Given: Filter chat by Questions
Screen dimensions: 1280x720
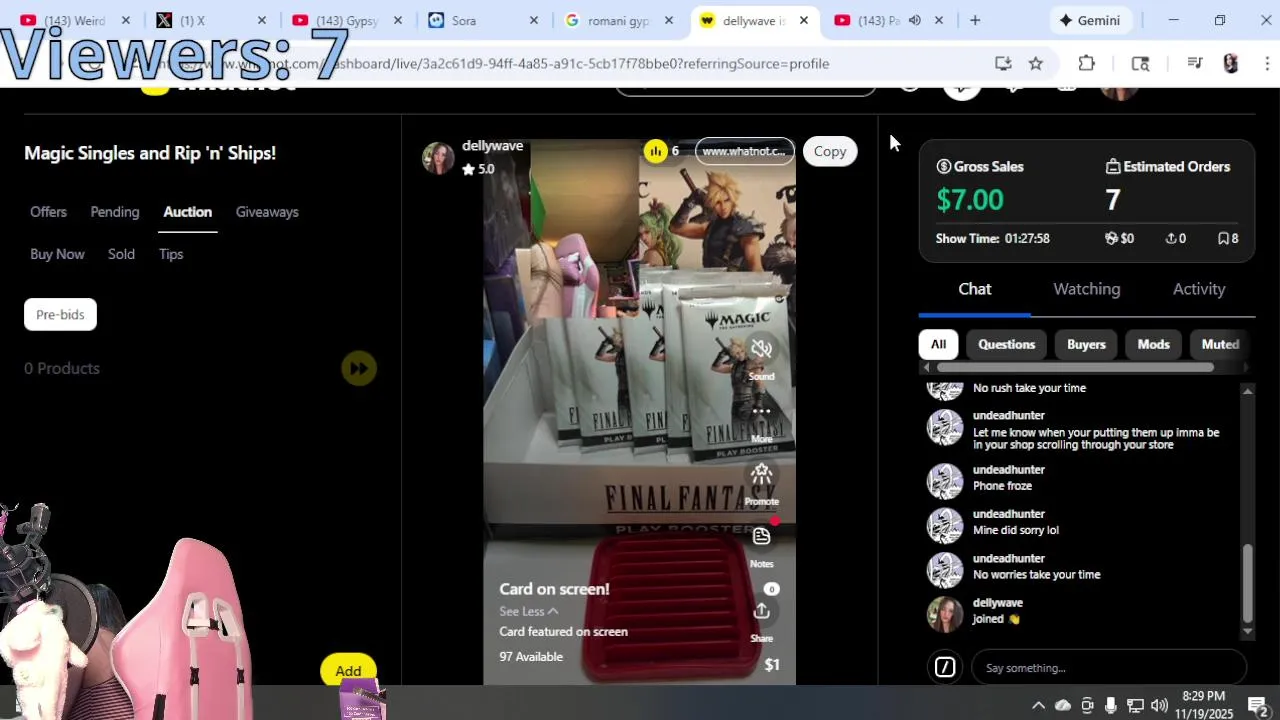Looking at the screenshot, I should [x=1007, y=344].
